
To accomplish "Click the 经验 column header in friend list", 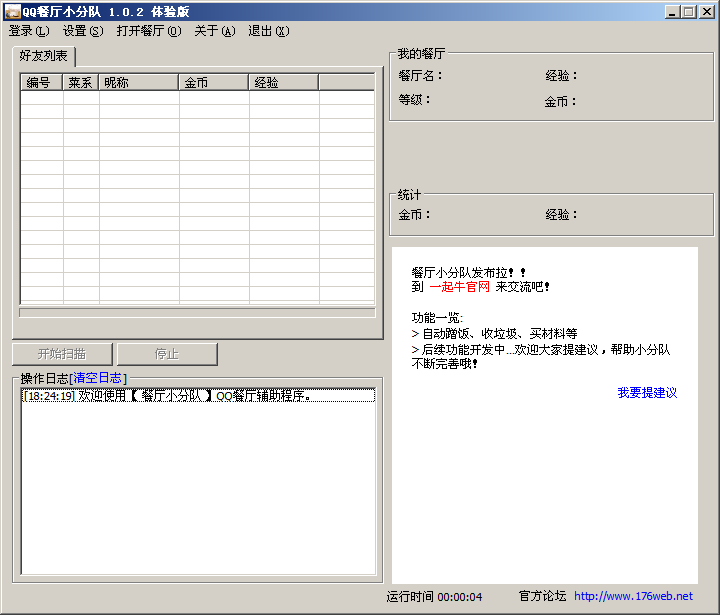I will point(284,83).
